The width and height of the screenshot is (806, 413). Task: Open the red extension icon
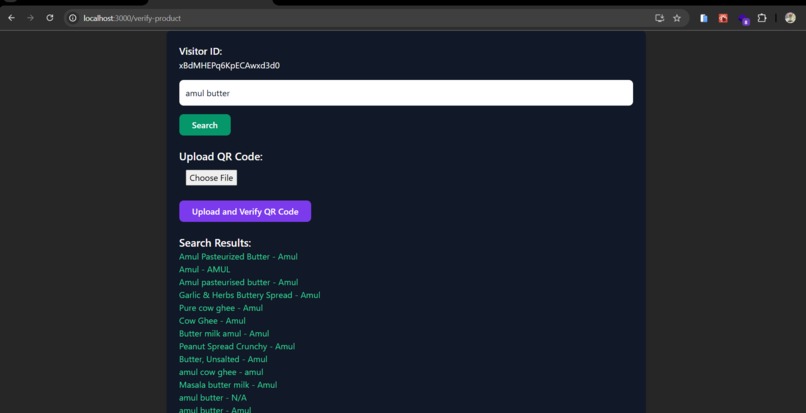[x=723, y=19]
